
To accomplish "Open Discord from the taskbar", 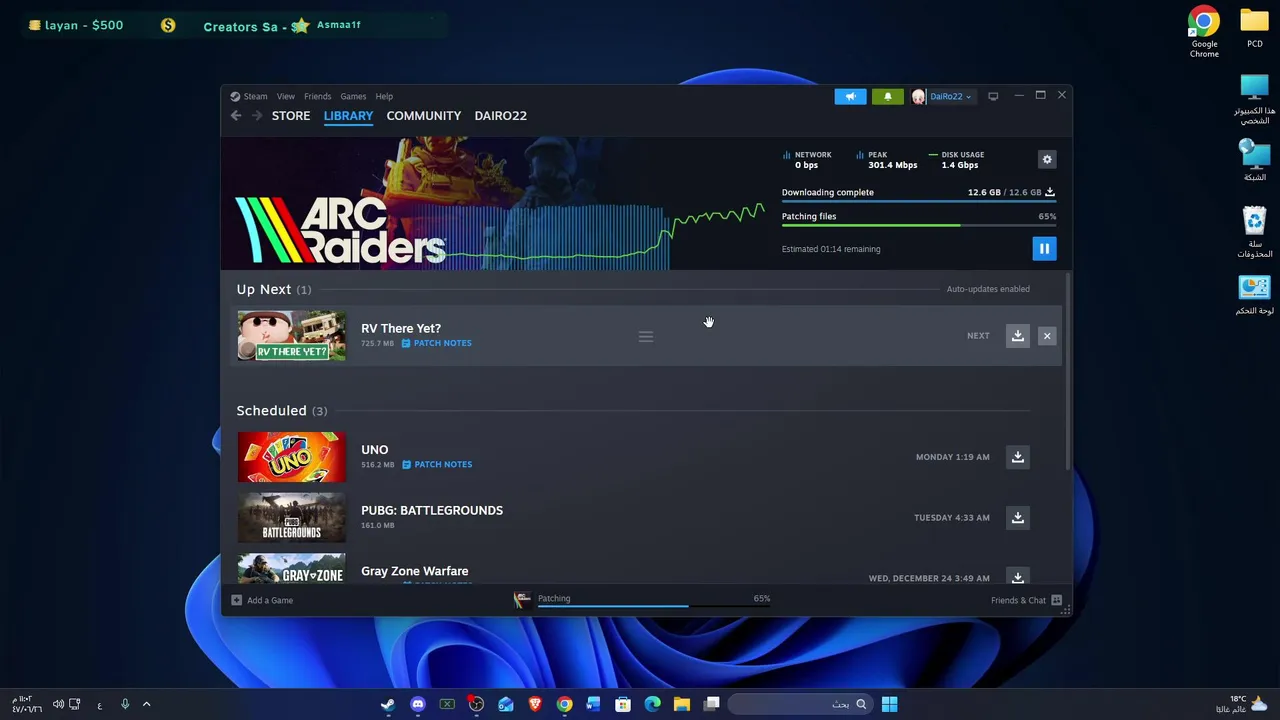I will 417,704.
